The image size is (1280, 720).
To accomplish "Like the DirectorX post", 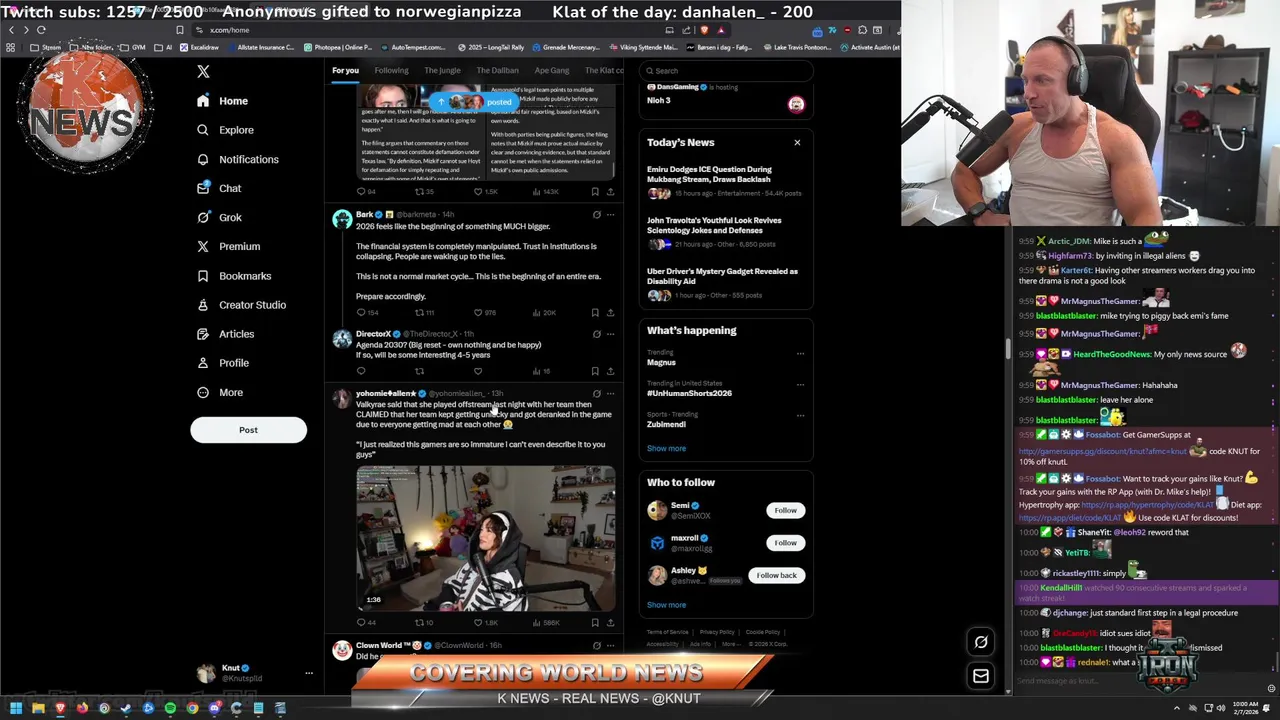I will click(x=478, y=371).
